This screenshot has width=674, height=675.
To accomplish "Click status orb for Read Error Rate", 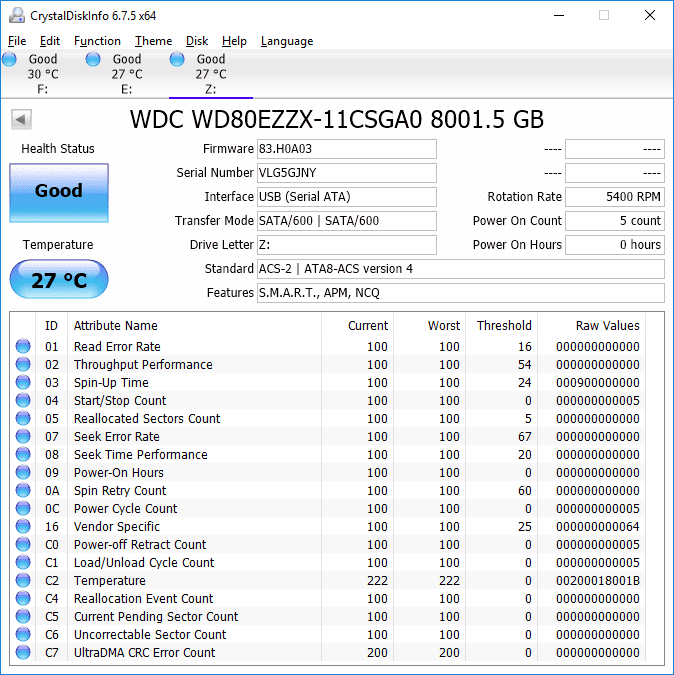I will click(x=23, y=347).
